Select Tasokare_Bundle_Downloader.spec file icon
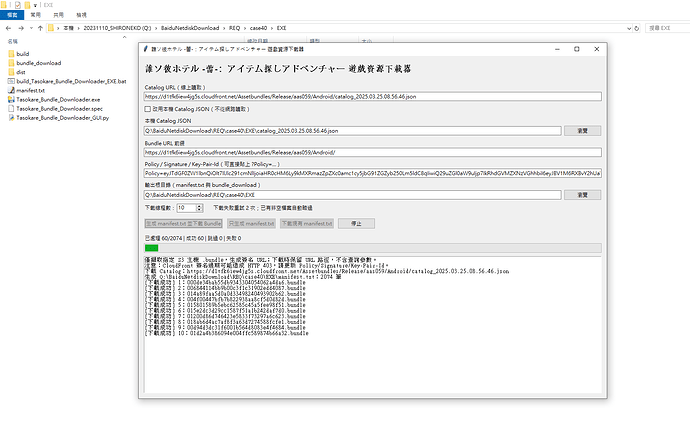This screenshot has width=690, height=423. [11, 109]
